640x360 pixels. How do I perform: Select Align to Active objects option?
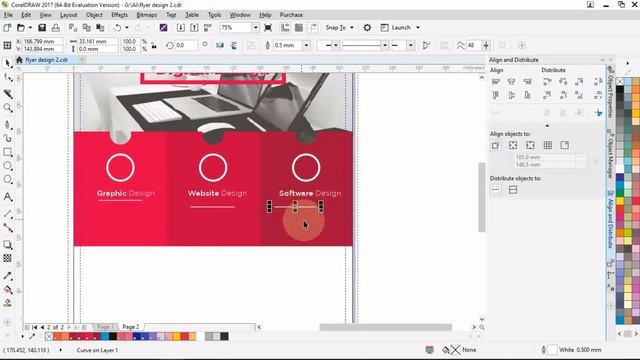pos(496,145)
